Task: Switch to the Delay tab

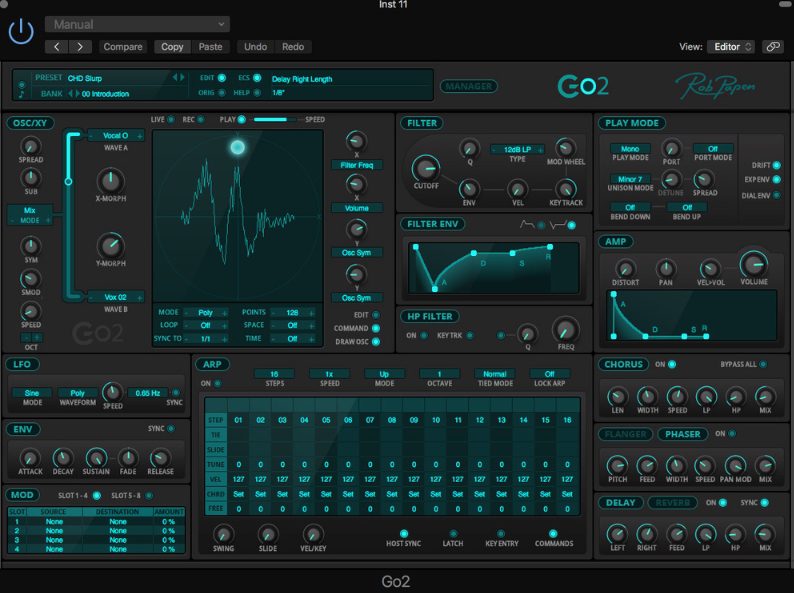Action: [x=620, y=502]
